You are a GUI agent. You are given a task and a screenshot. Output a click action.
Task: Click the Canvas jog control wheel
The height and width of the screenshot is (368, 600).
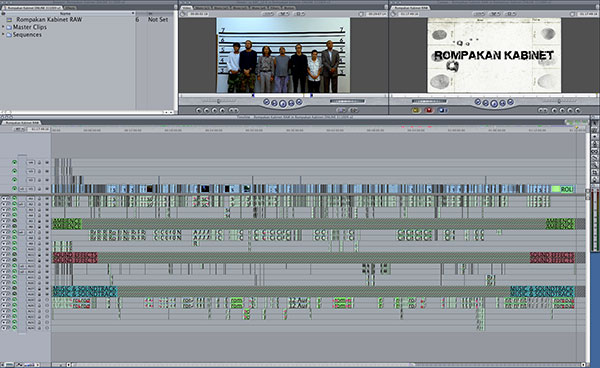(x=429, y=101)
